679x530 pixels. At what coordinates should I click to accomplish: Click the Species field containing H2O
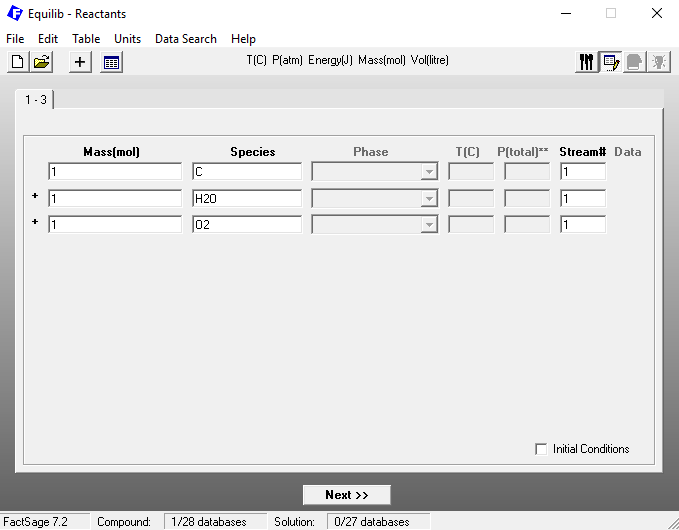point(247,199)
